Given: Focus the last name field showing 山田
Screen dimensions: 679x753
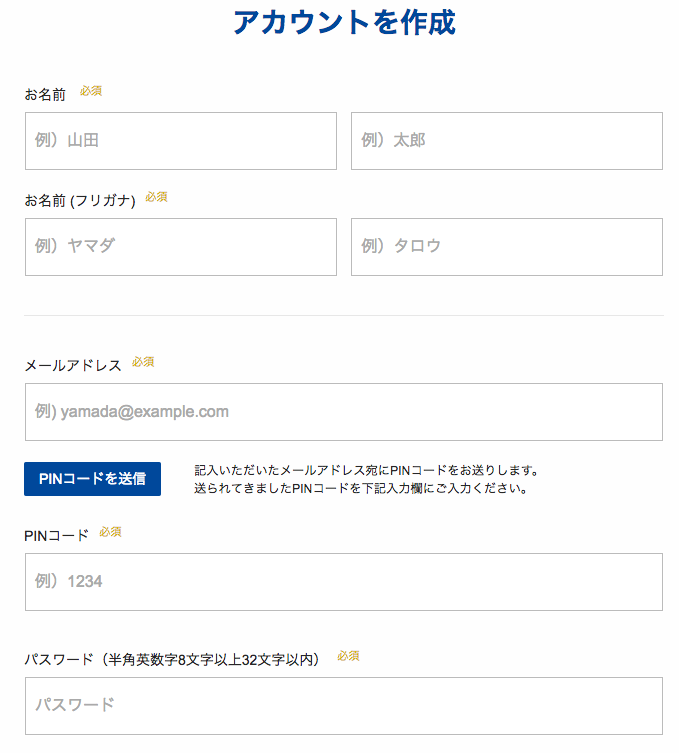Looking at the screenshot, I should 181,141.
